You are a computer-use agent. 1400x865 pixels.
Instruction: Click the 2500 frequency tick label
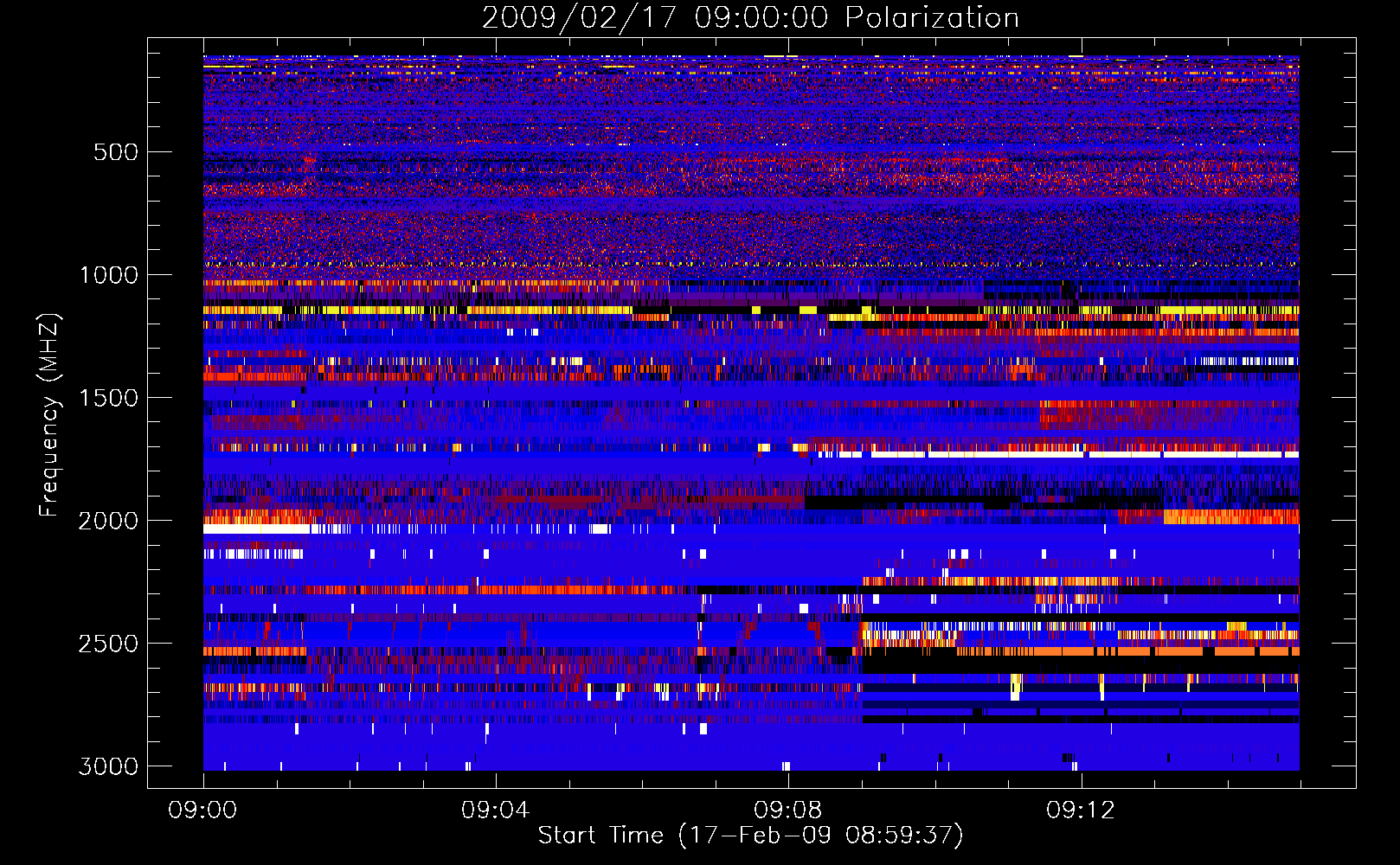pyautogui.click(x=108, y=644)
